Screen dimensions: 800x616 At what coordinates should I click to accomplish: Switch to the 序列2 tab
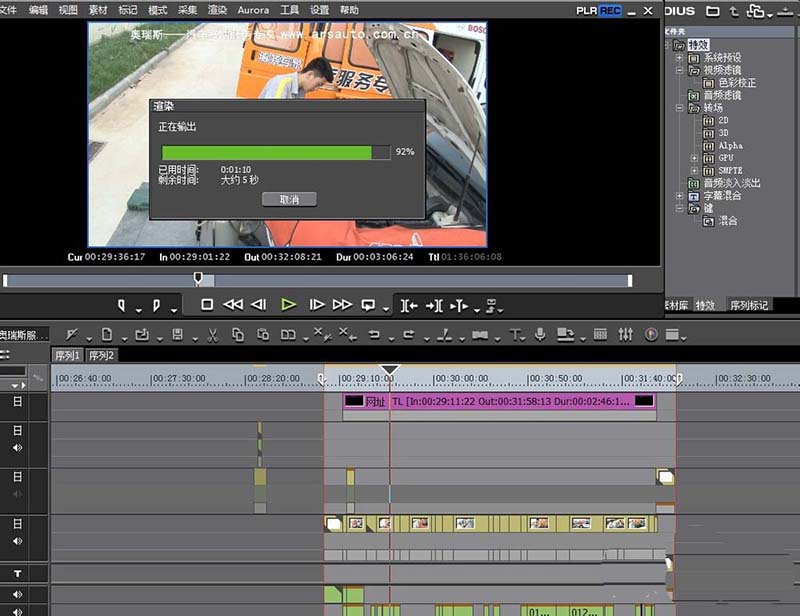pos(101,355)
